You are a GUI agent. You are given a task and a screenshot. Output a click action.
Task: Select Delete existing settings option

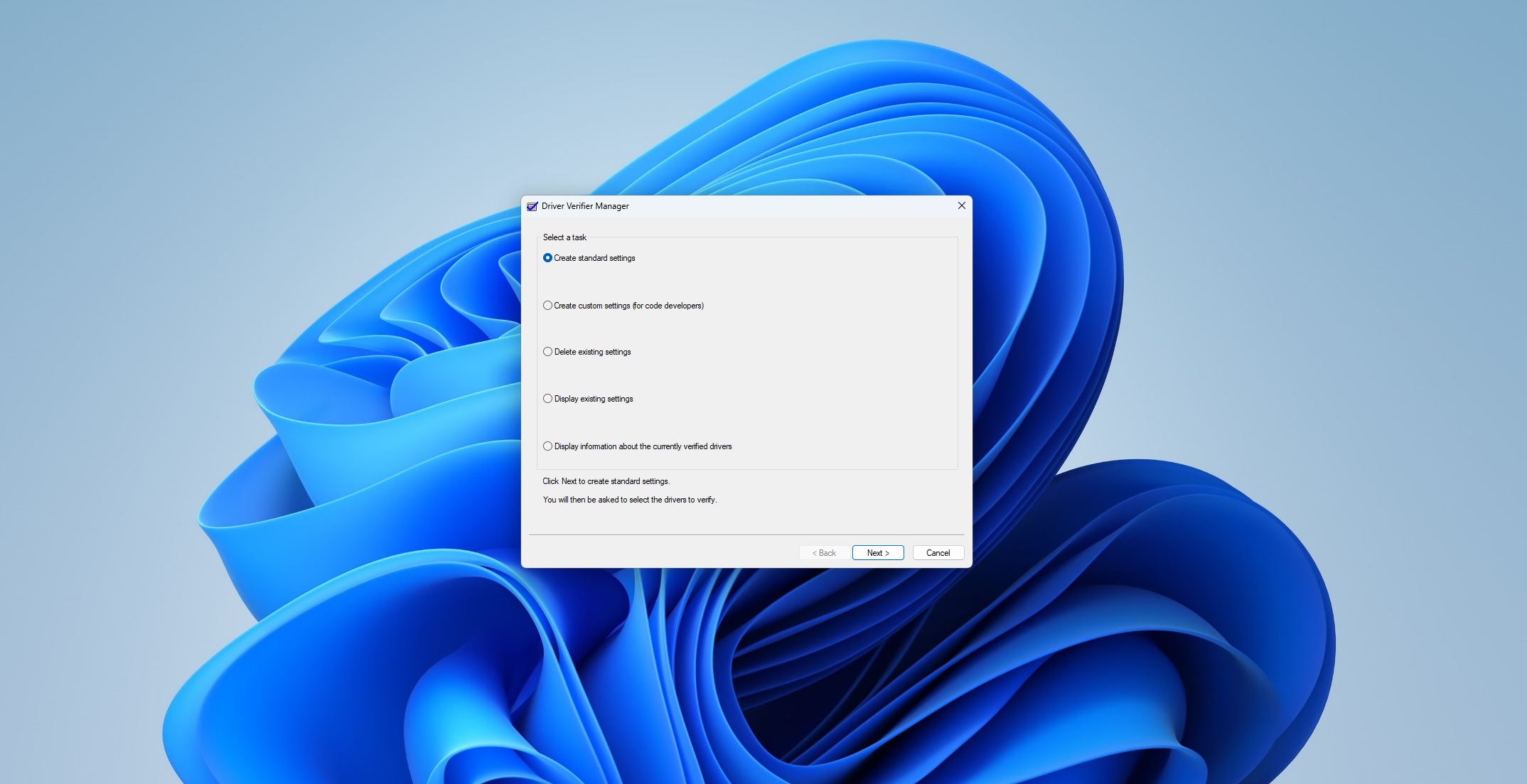tap(547, 351)
